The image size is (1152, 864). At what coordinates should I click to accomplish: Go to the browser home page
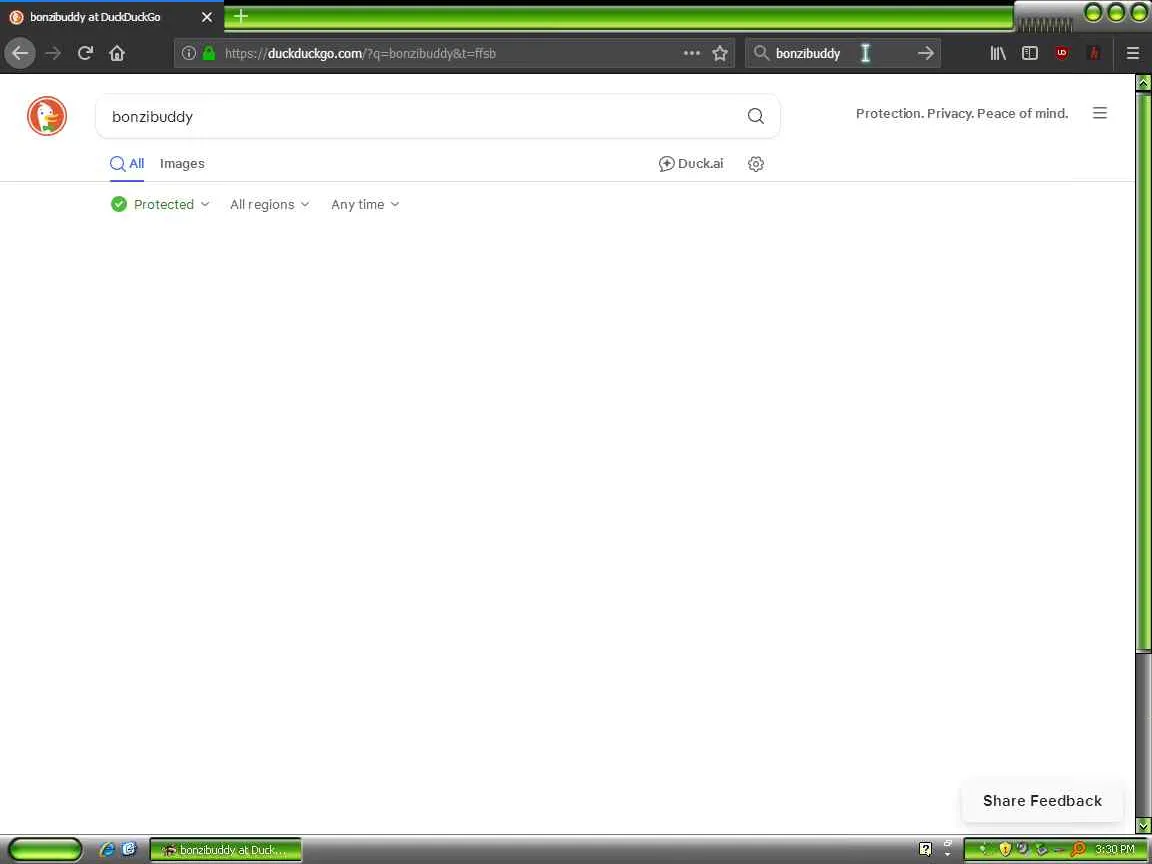point(117,53)
